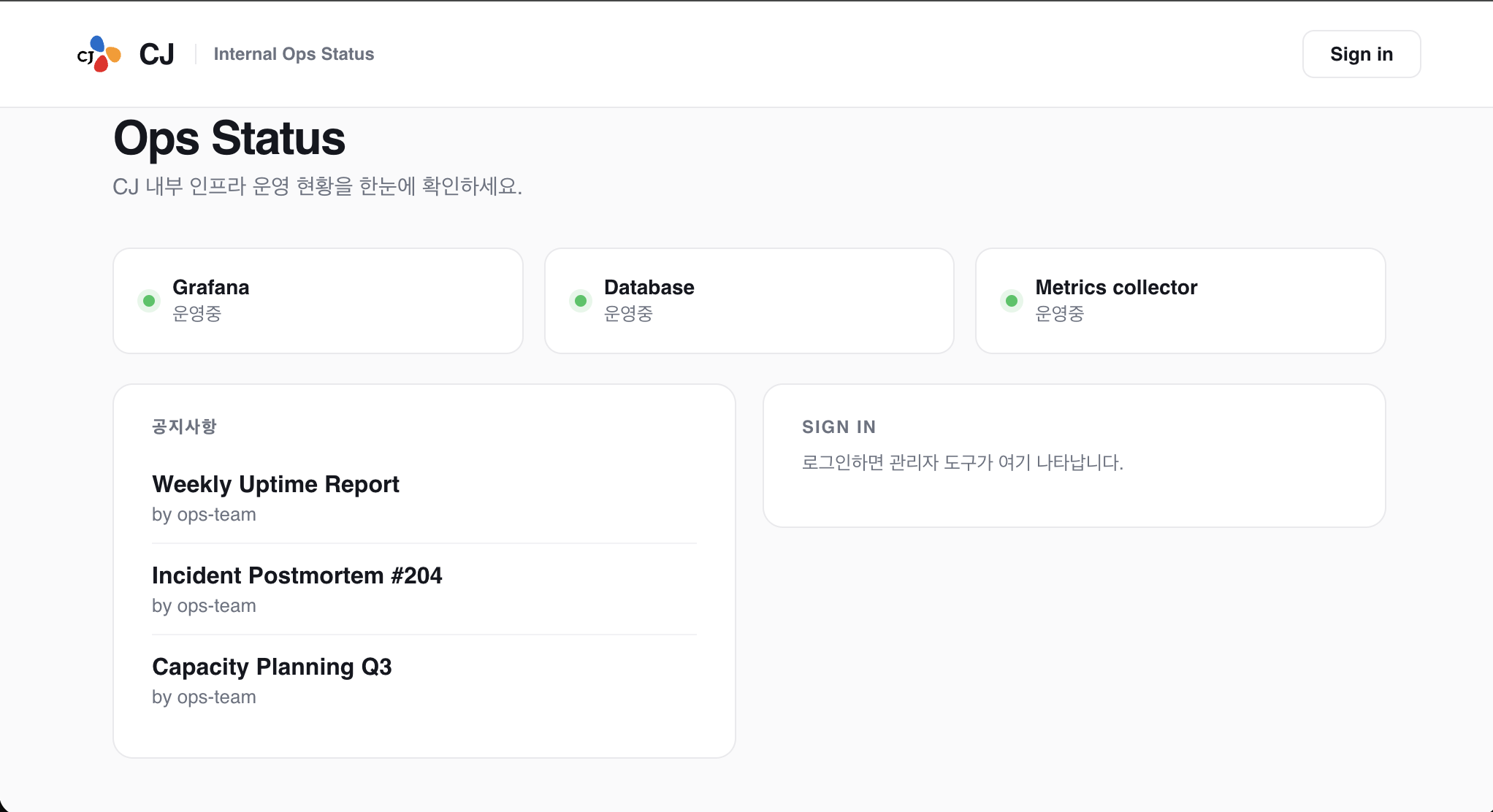Click by ops-team under Incident Postmortem #204
This screenshot has width=1493, height=812.
coord(204,606)
